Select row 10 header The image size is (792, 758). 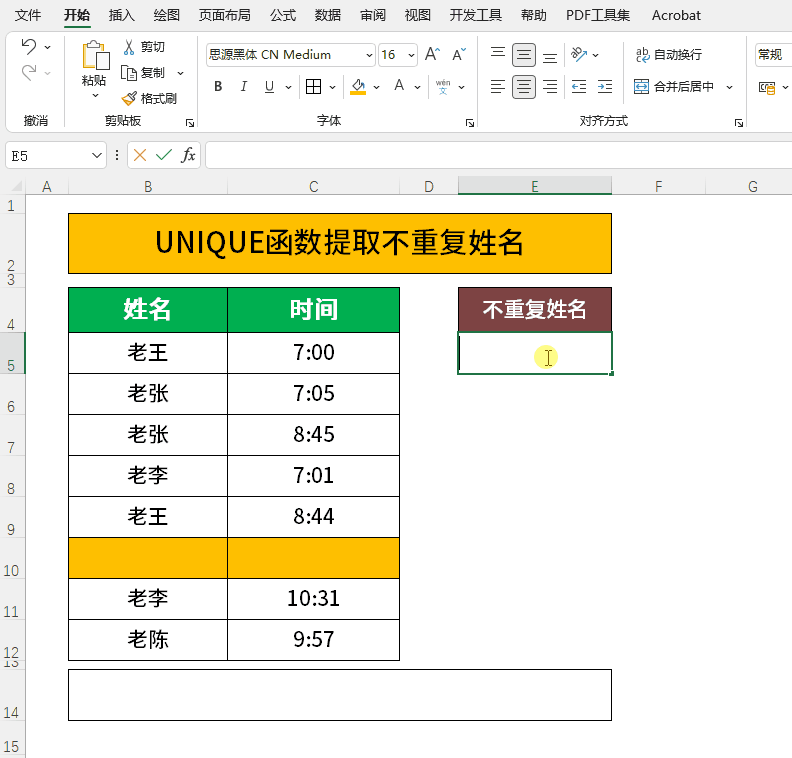point(12,558)
